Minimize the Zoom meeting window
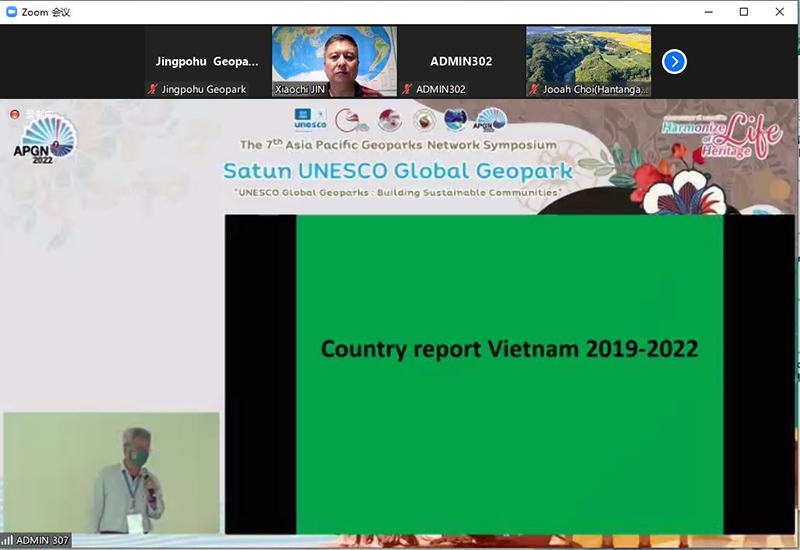The image size is (800, 550). 706,12
